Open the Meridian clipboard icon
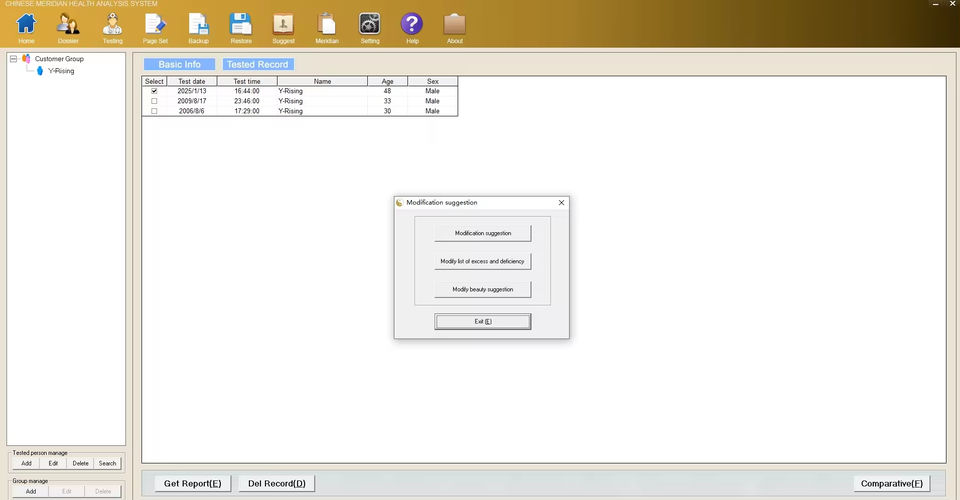This screenshot has height=500, width=960. [x=327, y=25]
